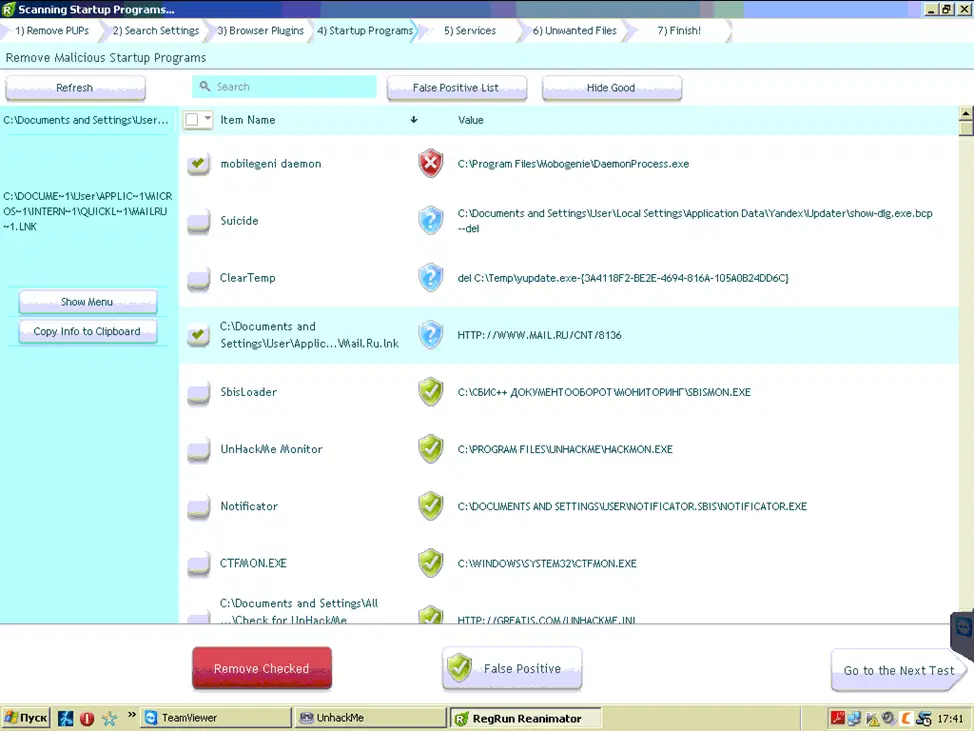
Task: Click the 17:41 clock in the tray
Action: [950, 719]
